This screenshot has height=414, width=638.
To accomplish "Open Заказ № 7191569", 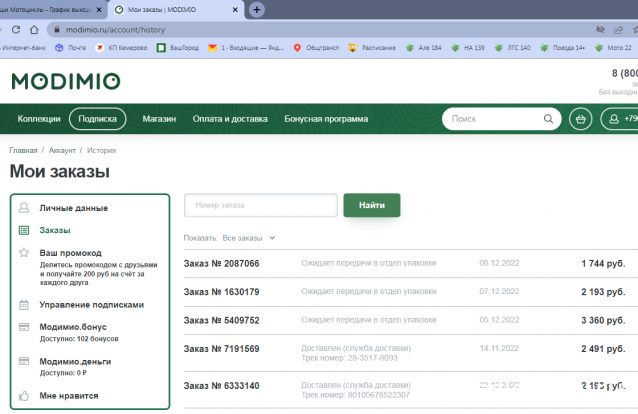I will (x=221, y=349).
